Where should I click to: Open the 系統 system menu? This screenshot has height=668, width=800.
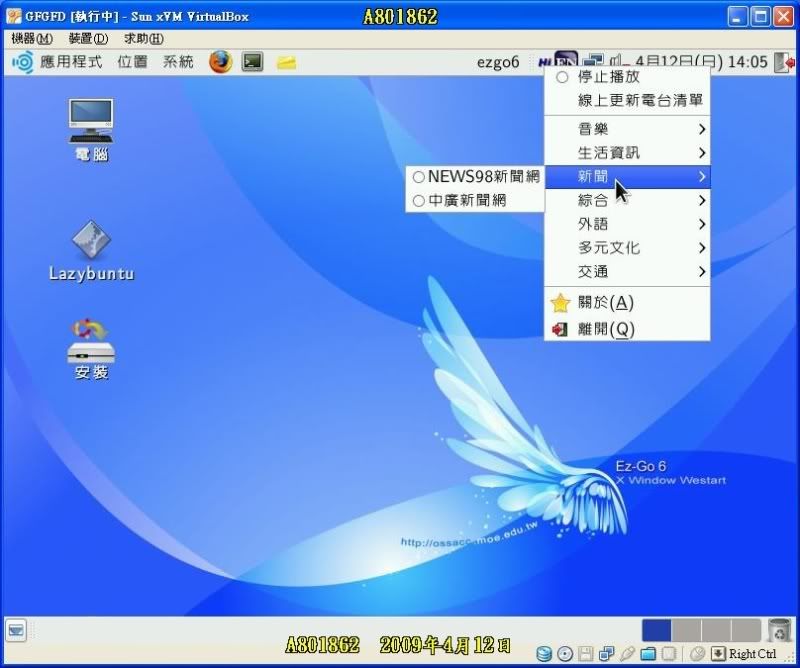178,62
